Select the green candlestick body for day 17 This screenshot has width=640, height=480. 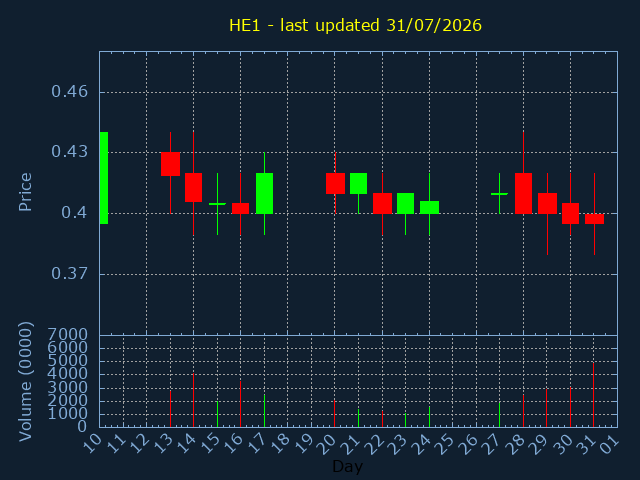coord(264,193)
